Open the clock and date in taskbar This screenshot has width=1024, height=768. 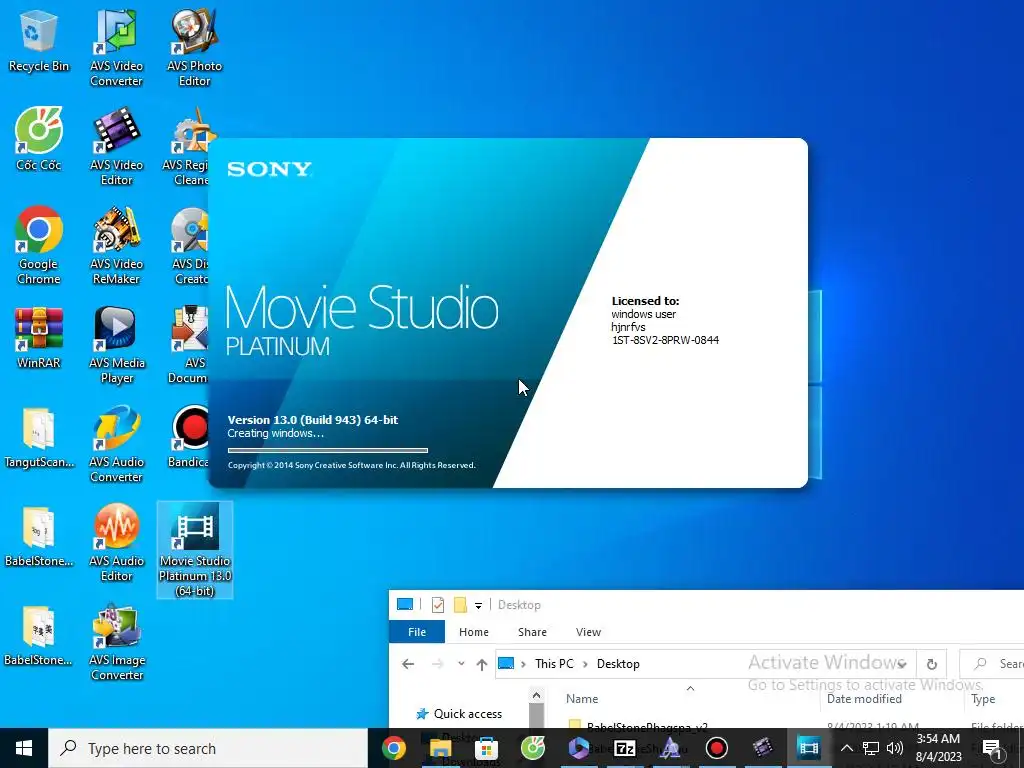[x=938, y=748]
